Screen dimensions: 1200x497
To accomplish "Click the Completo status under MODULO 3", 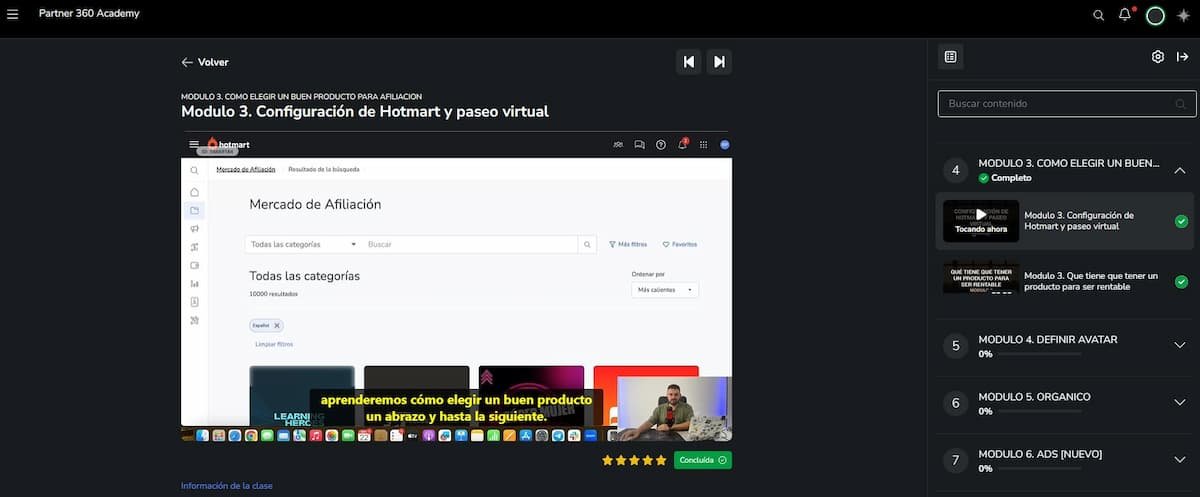I will click(x=1004, y=178).
